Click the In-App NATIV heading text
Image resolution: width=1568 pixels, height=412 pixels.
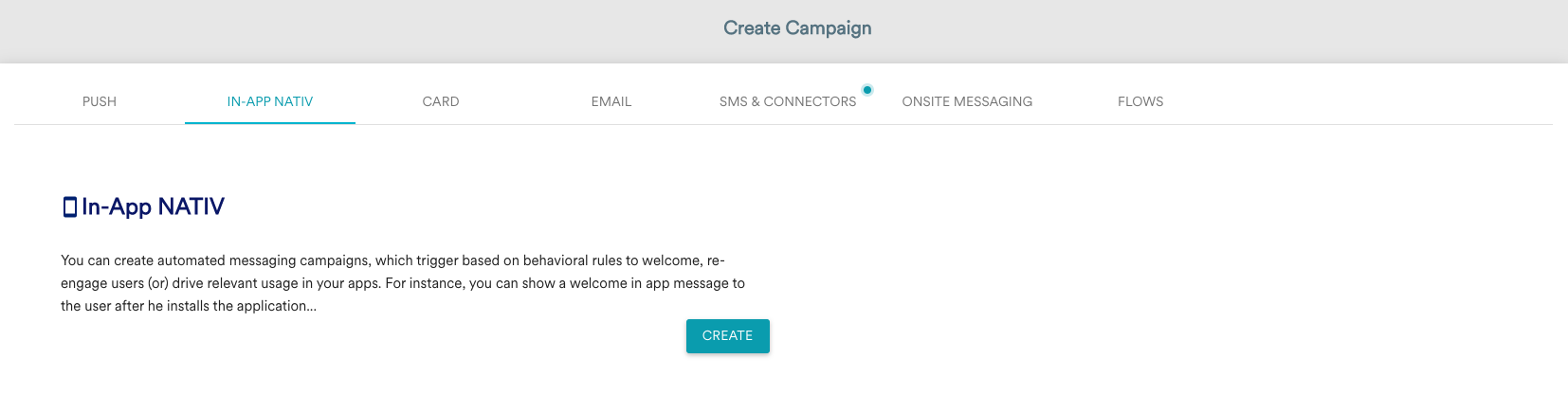(x=153, y=206)
